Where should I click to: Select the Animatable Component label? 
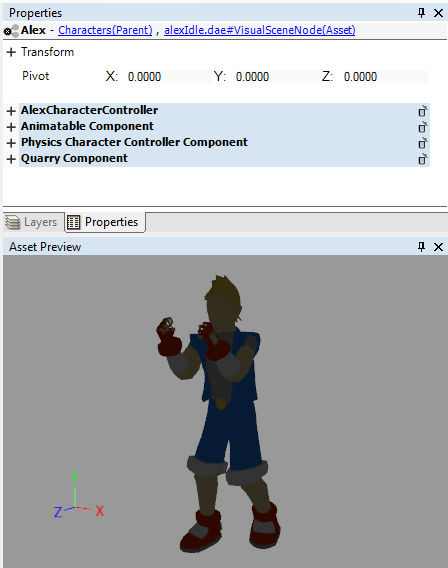(x=87, y=126)
